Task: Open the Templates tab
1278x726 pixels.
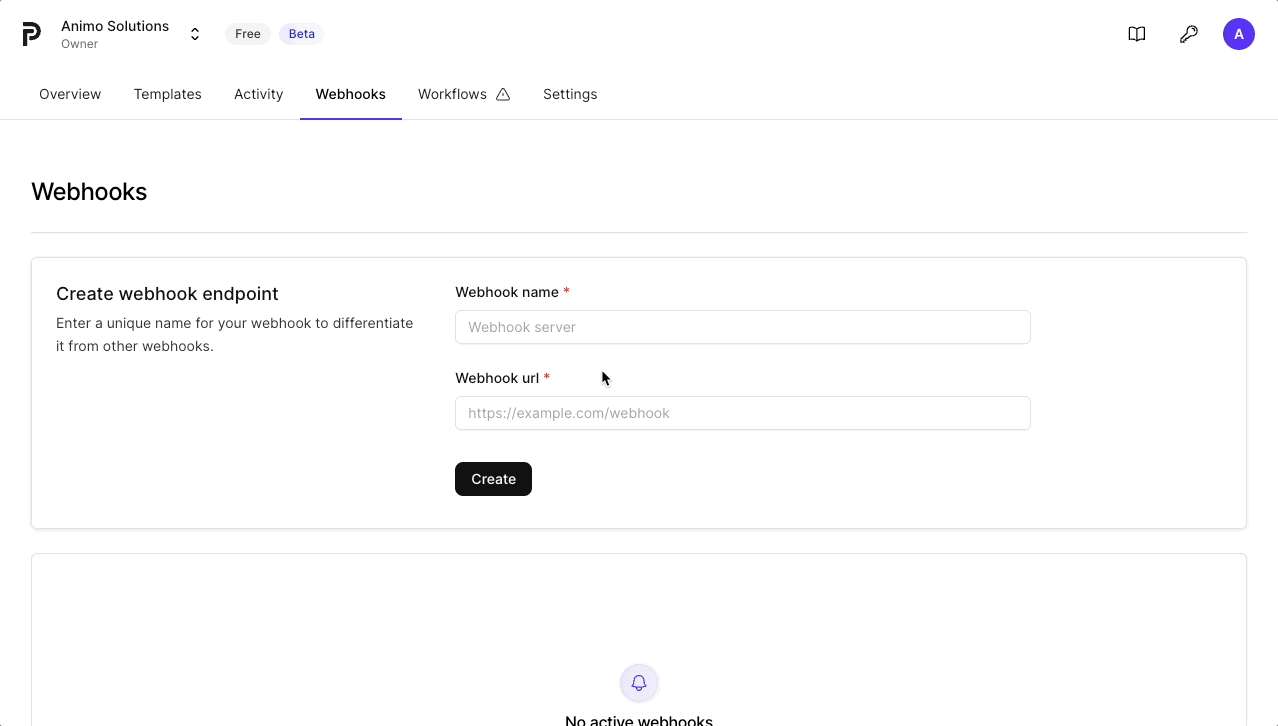Action: [167, 94]
